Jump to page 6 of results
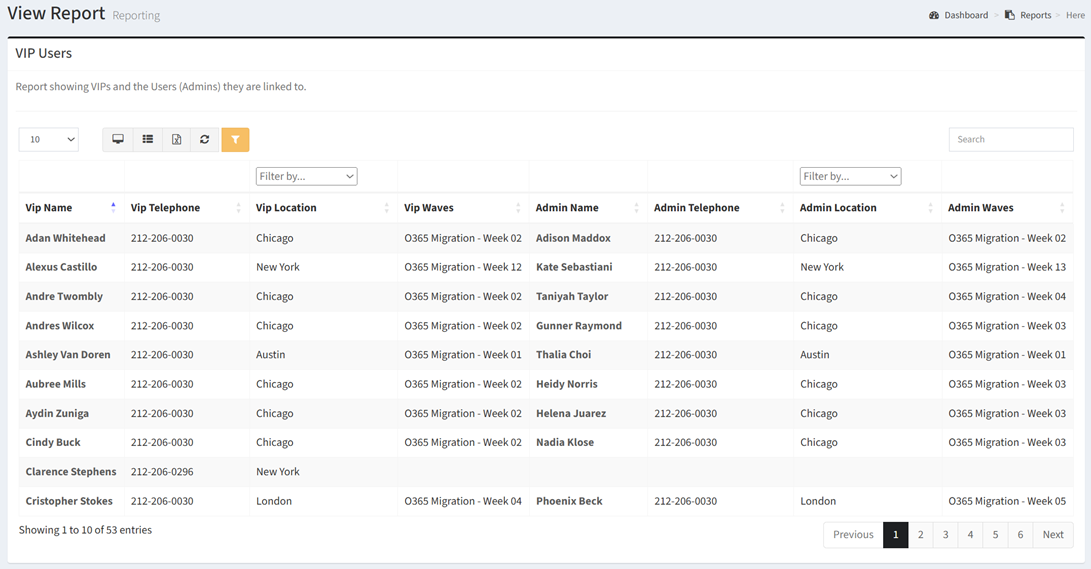The width and height of the screenshot is (1091, 569). point(1020,535)
